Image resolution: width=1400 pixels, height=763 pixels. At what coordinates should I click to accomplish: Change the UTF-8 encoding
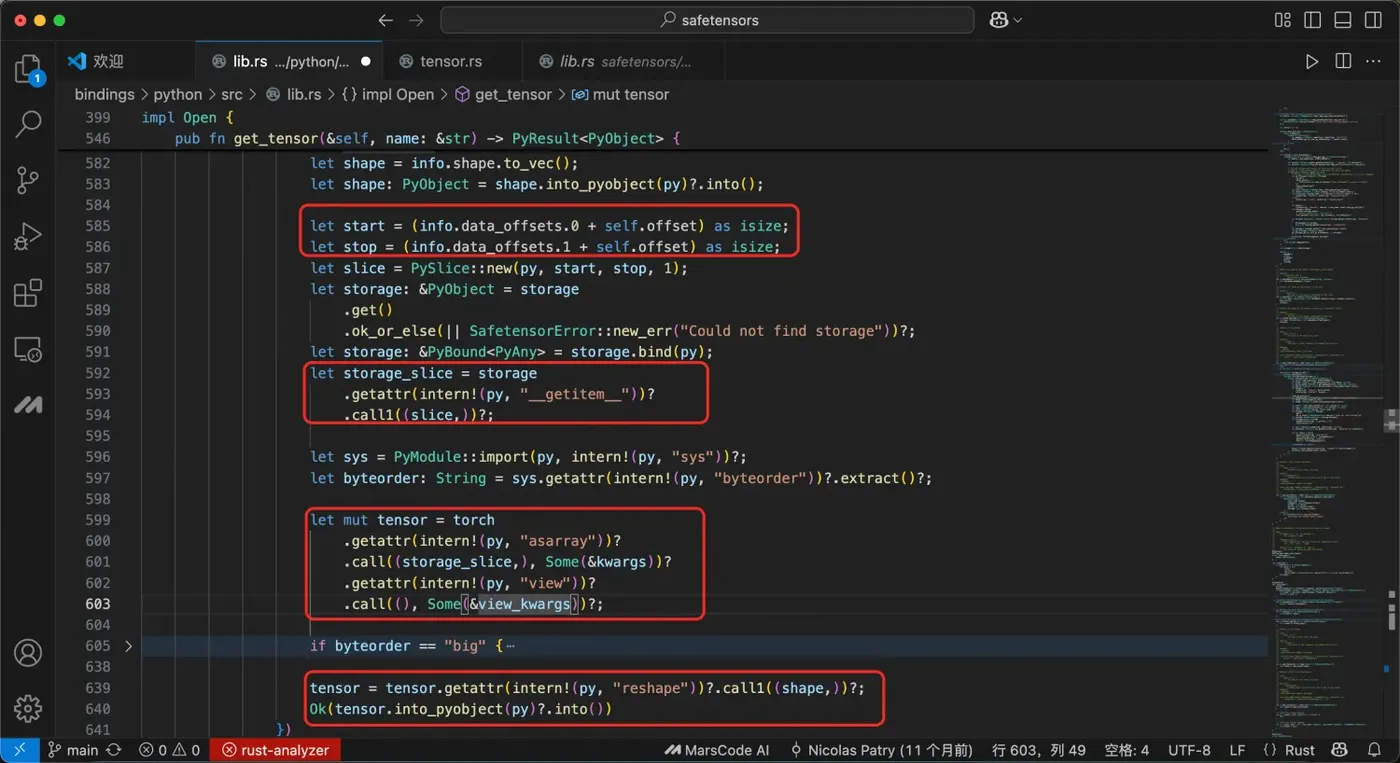point(1188,750)
